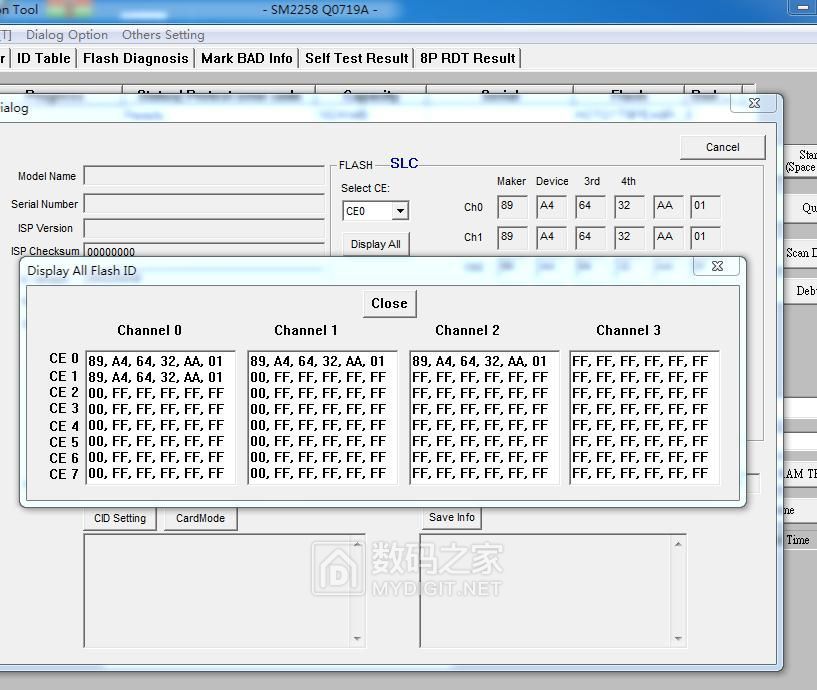Click scroll-down arrow in Save Info text area

click(680, 638)
